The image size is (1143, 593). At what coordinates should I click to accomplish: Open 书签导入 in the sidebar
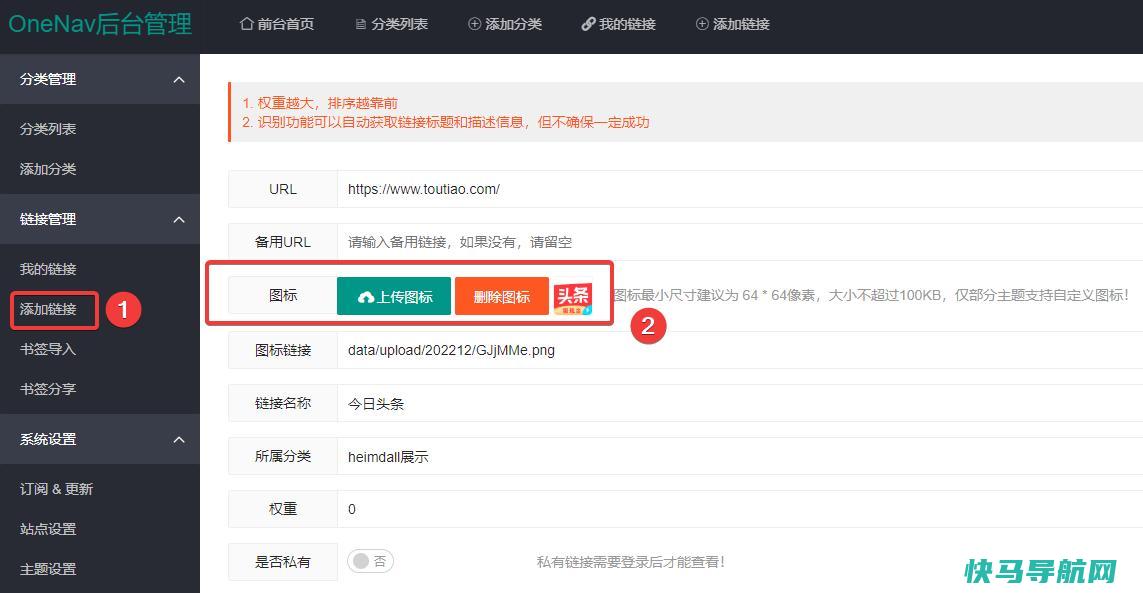tap(48, 349)
